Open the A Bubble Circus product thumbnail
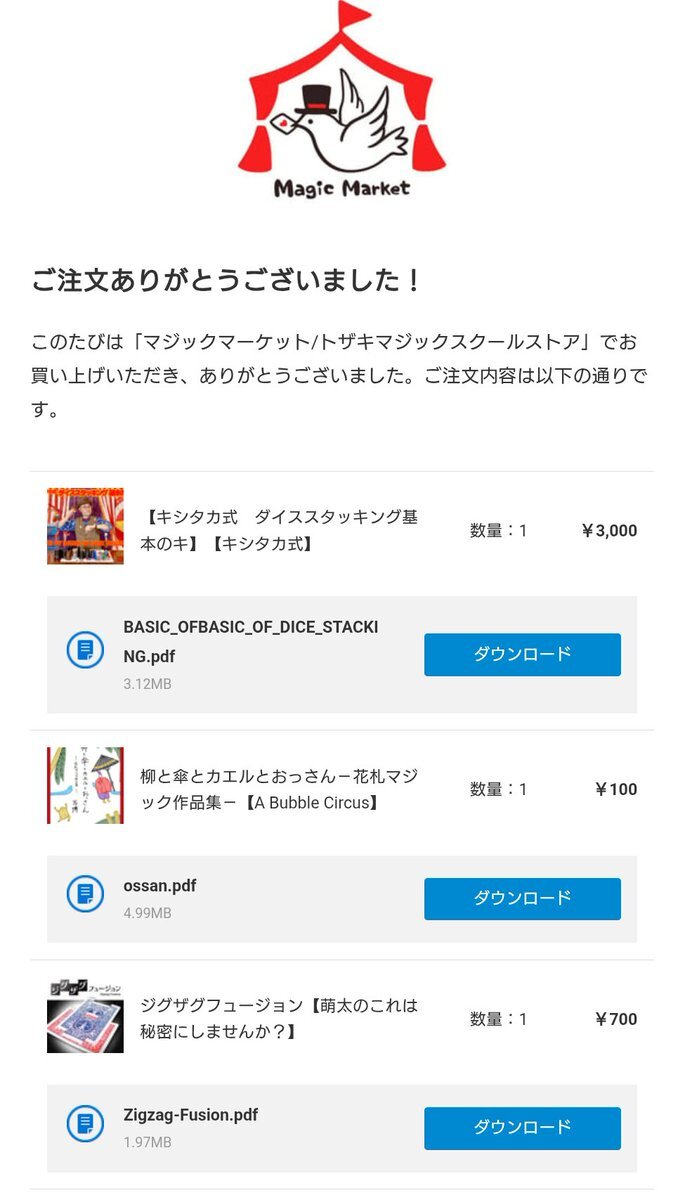This screenshot has height=1200, width=685. [85, 785]
